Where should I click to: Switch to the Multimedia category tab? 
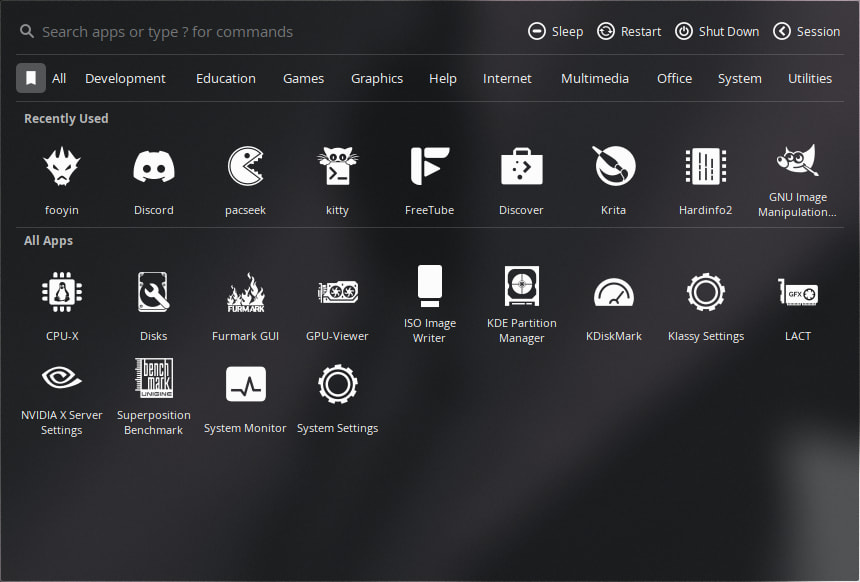pos(594,78)
